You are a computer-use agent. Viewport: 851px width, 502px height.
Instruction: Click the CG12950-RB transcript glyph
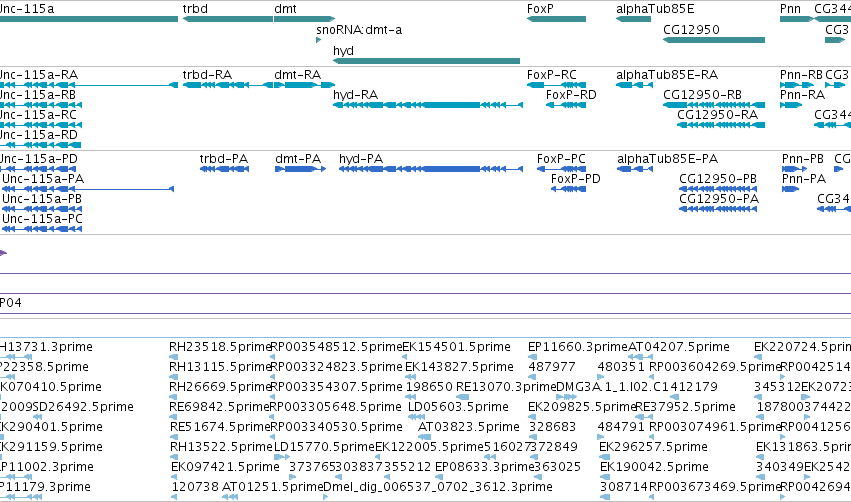pyautogui.click(x=714, y=105)
